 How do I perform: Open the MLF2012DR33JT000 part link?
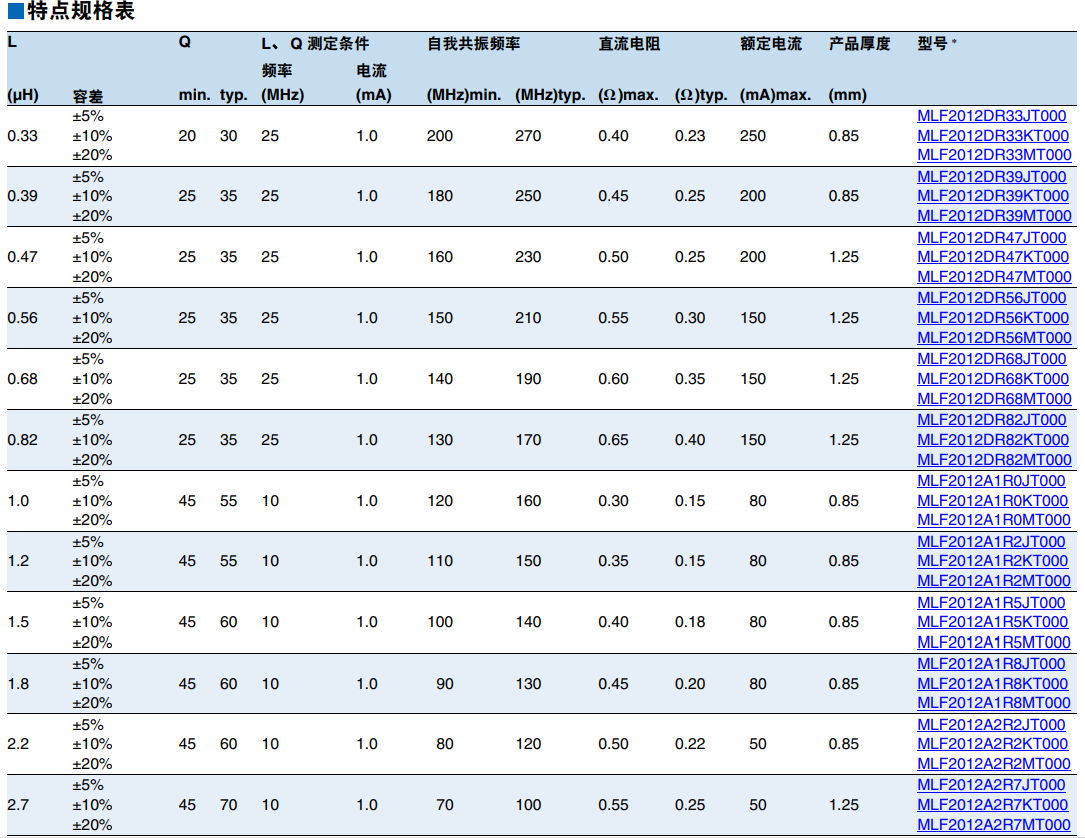coord(992,116)
